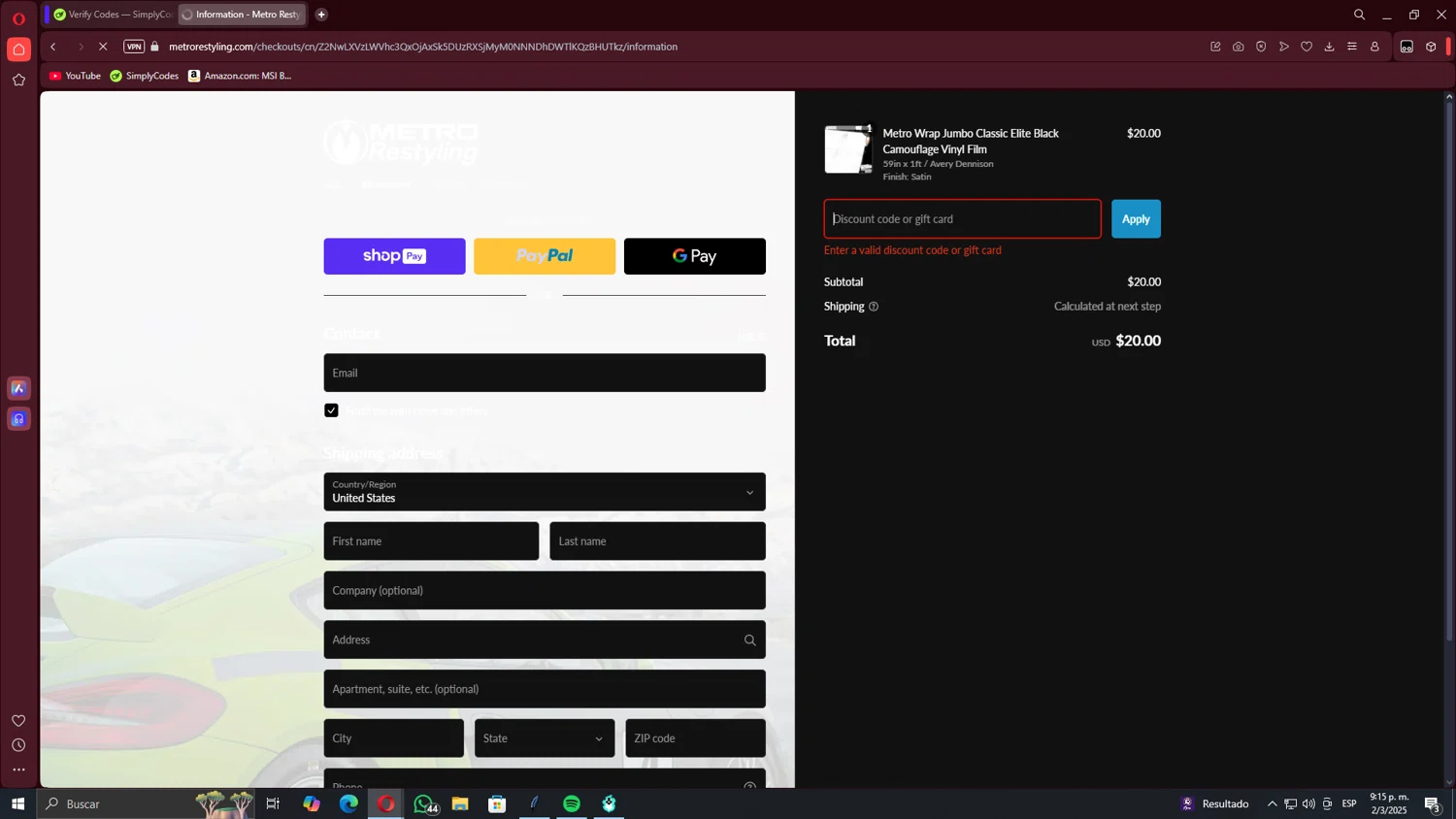Add page to bookmarks with the heart icon
This screenshot has width=1456, height=819.
(x=1307, y=47)
